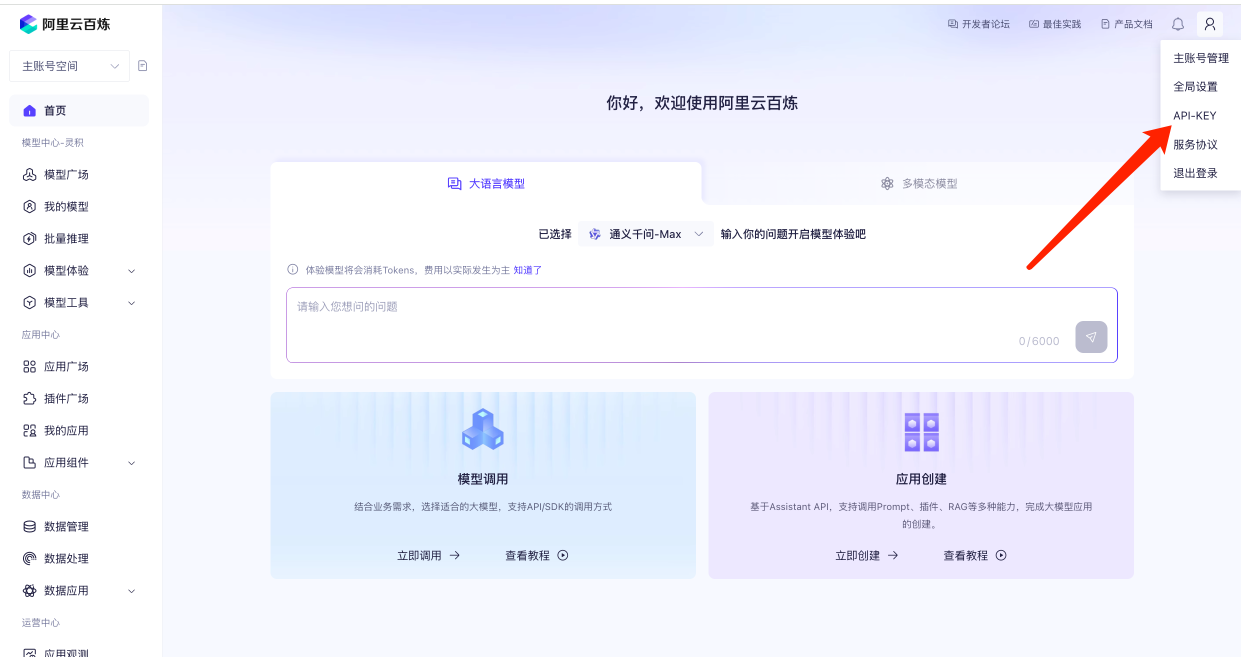Image resolution: width=1241 pixels, height=657 pixels.
Task: Click the document icon beside workspace selector
Action: point(143,66)
